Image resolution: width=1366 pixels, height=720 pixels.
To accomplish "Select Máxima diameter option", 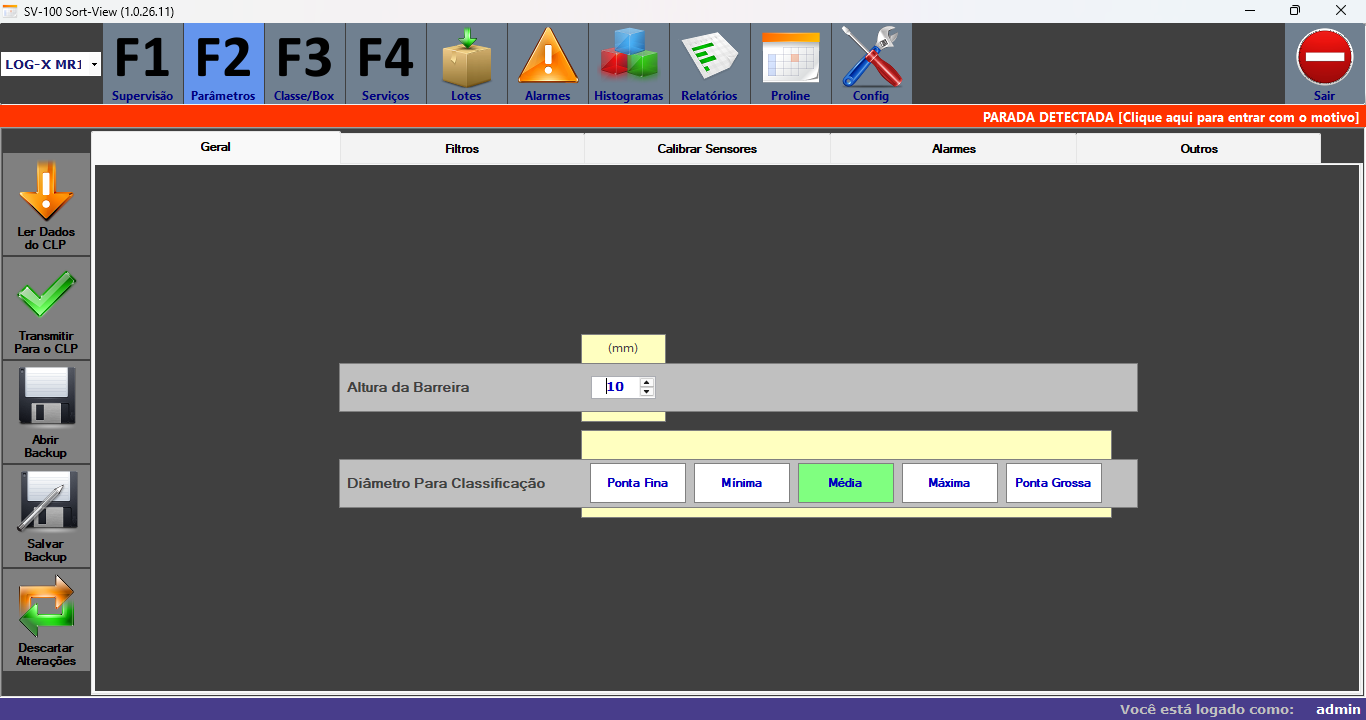I will tap(950, 483).
